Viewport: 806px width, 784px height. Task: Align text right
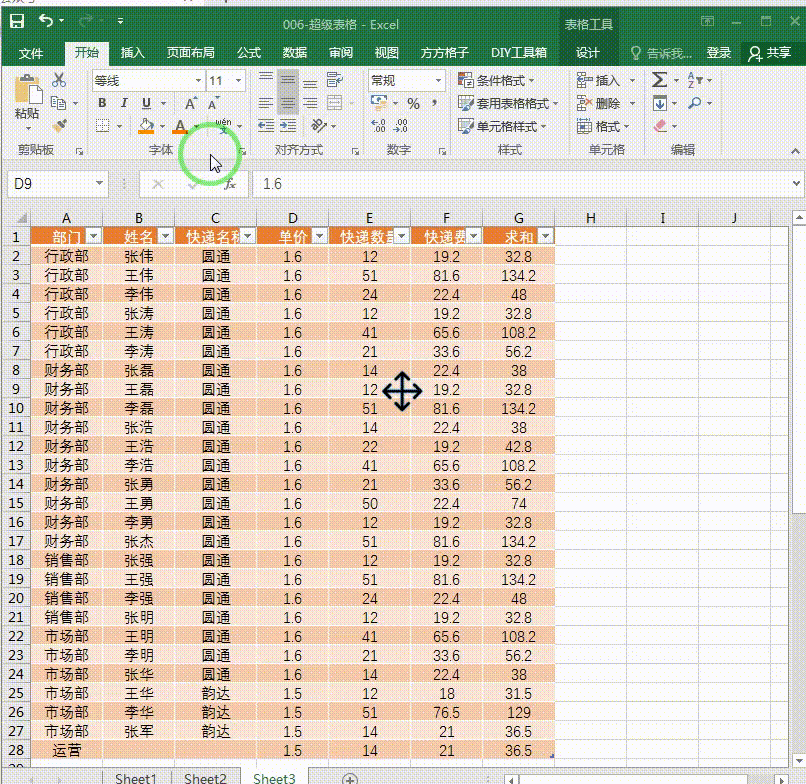tap(310, 103)
